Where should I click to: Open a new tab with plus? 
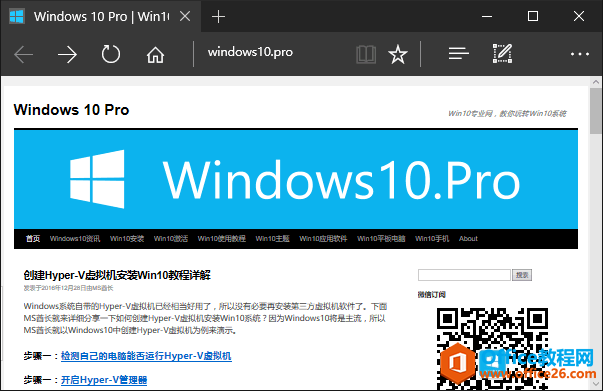coord(218,17)
